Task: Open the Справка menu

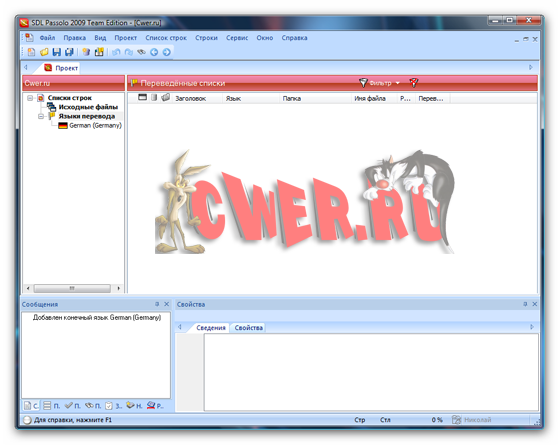Action: [x=294, y=38]
